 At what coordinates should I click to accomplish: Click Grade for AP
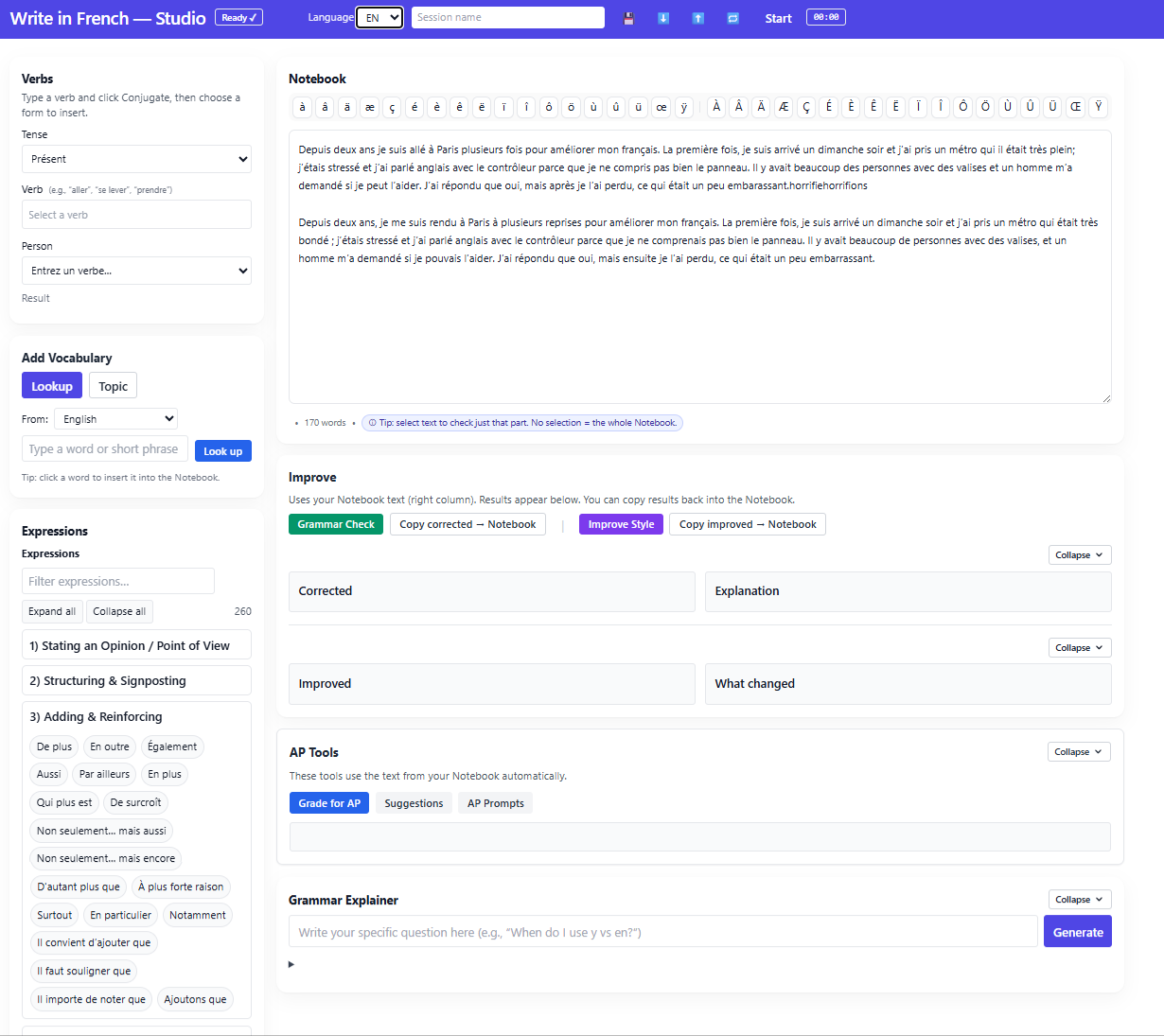tap(329, 802)
